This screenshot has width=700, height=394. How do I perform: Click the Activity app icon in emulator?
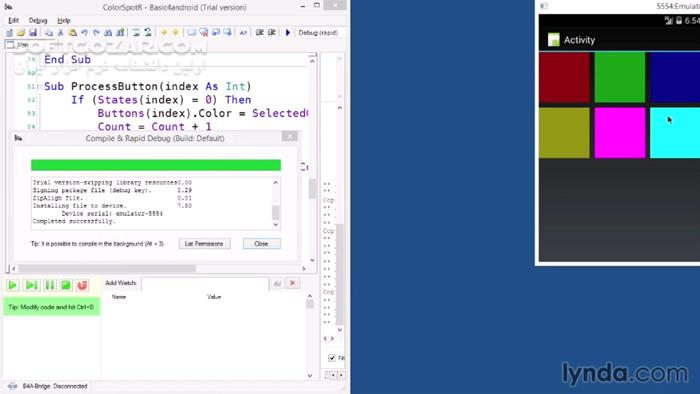pos(554,40)
